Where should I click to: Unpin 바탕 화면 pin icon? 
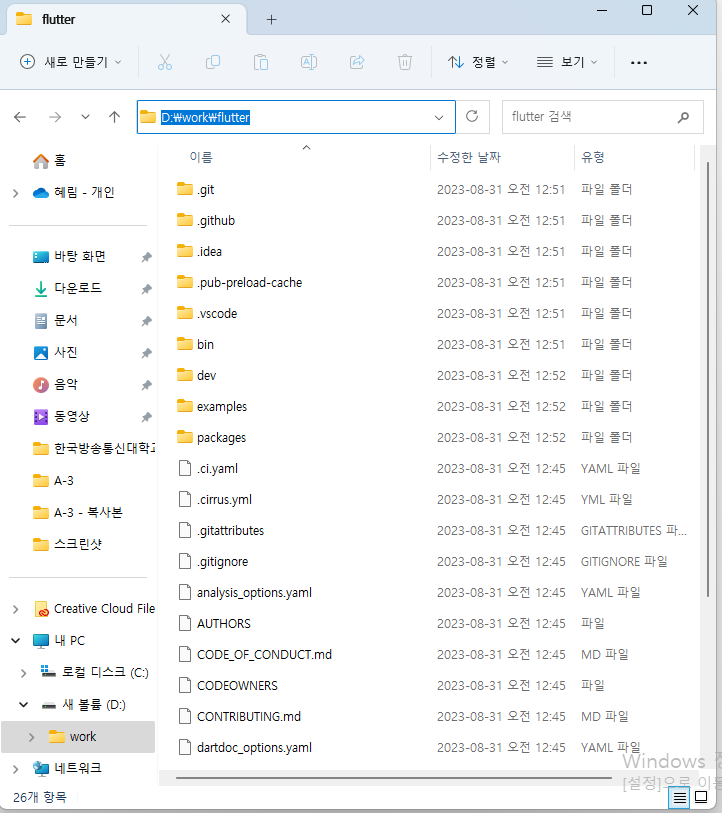pyautogui.click(x=147, y=257)
